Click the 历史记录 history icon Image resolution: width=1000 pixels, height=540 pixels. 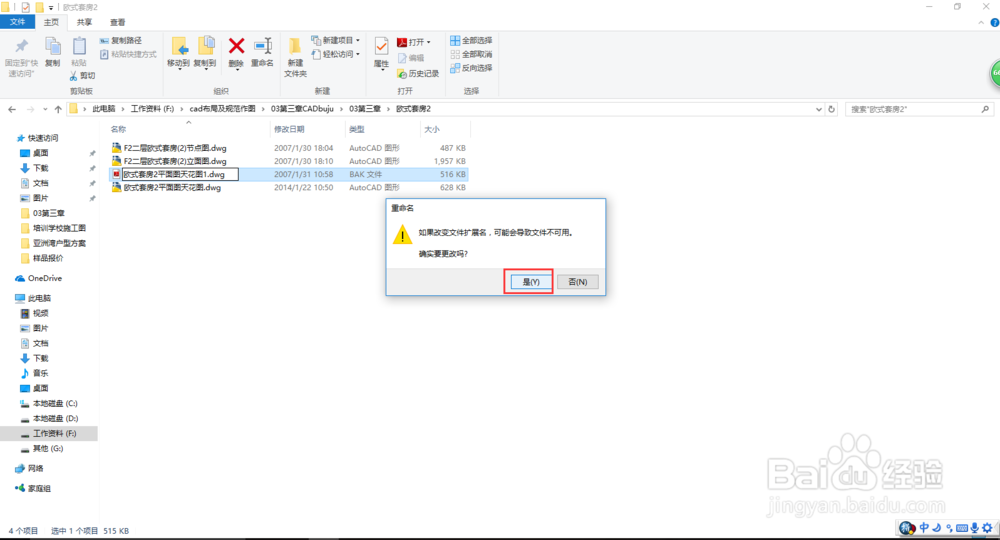418,74
